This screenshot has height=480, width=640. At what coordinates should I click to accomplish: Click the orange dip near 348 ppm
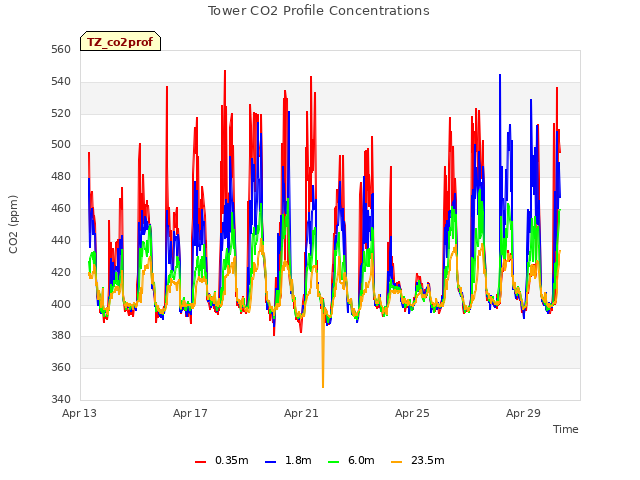323,386
